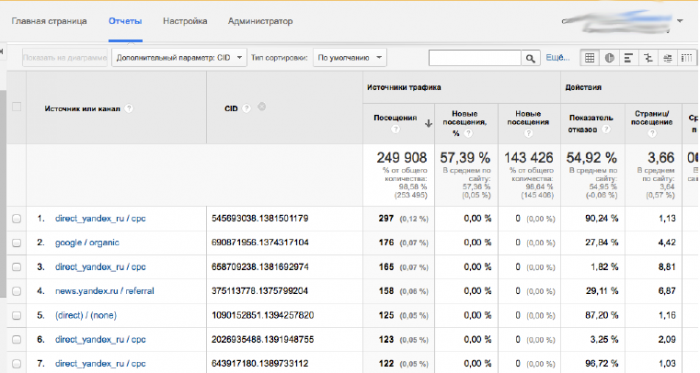Viewport: 700px width, 373px height.
Task: Select pivot table view icon
Action: 687,58
